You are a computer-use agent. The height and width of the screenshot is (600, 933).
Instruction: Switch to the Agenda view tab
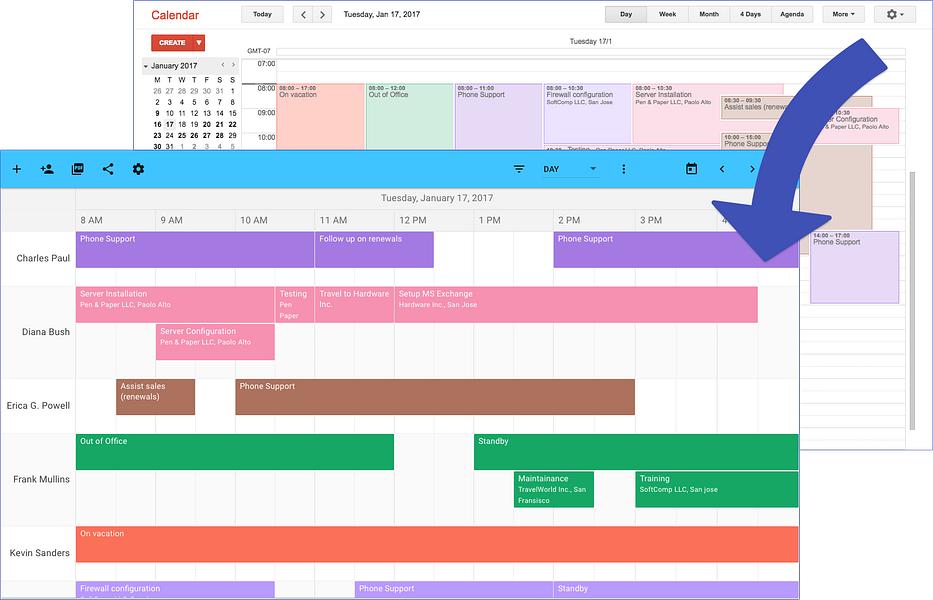pyautogui.click(x=791, y=14)
